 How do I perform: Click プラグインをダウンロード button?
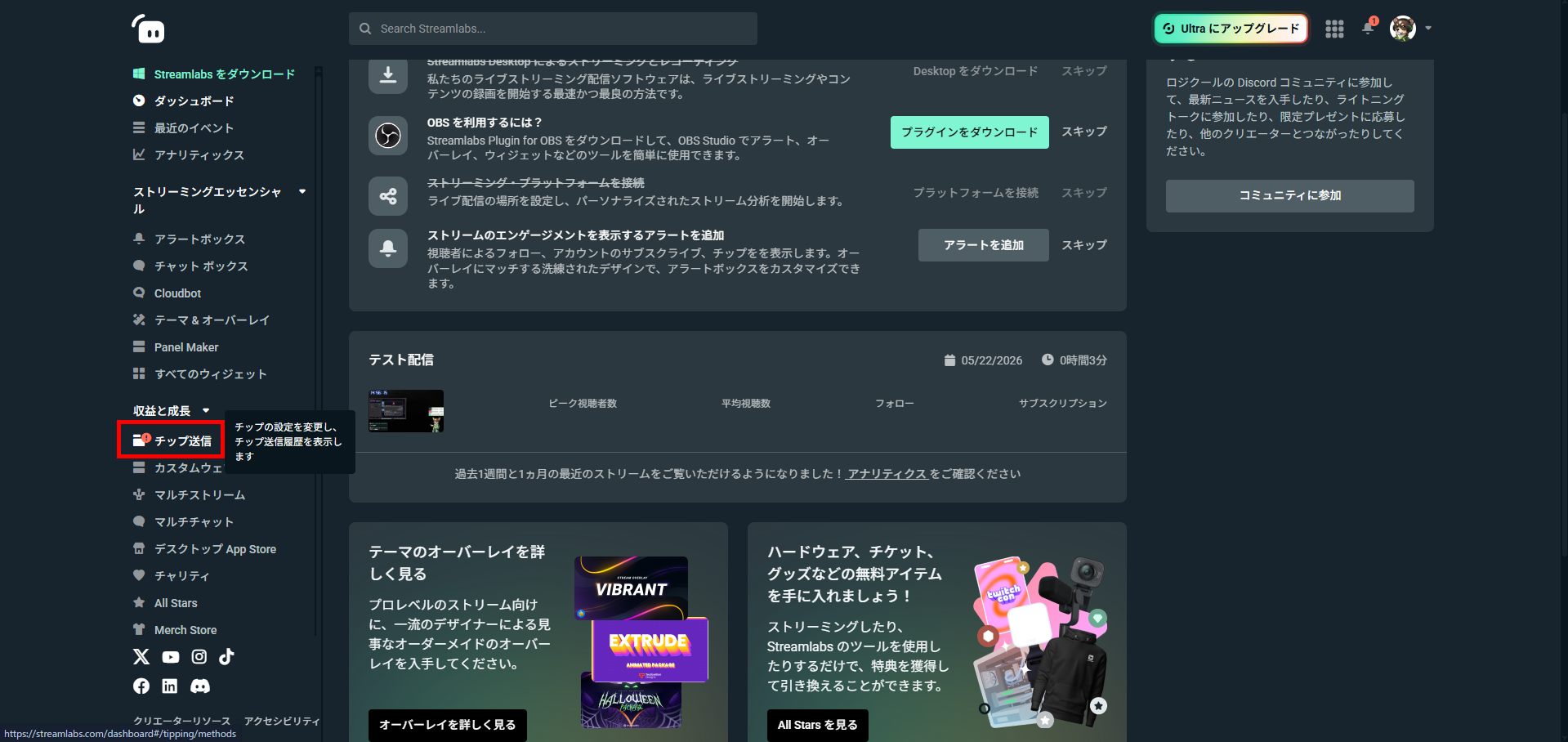pyautogui.click(x=970, y=132)
